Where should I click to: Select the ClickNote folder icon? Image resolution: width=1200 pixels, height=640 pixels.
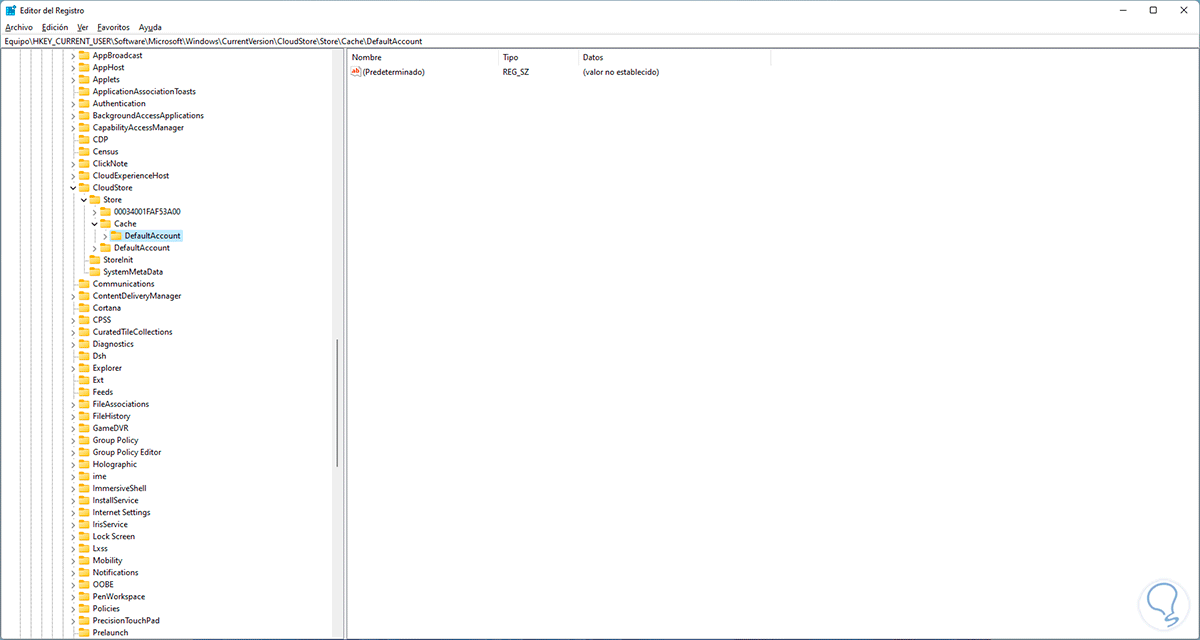coord(84,163)
